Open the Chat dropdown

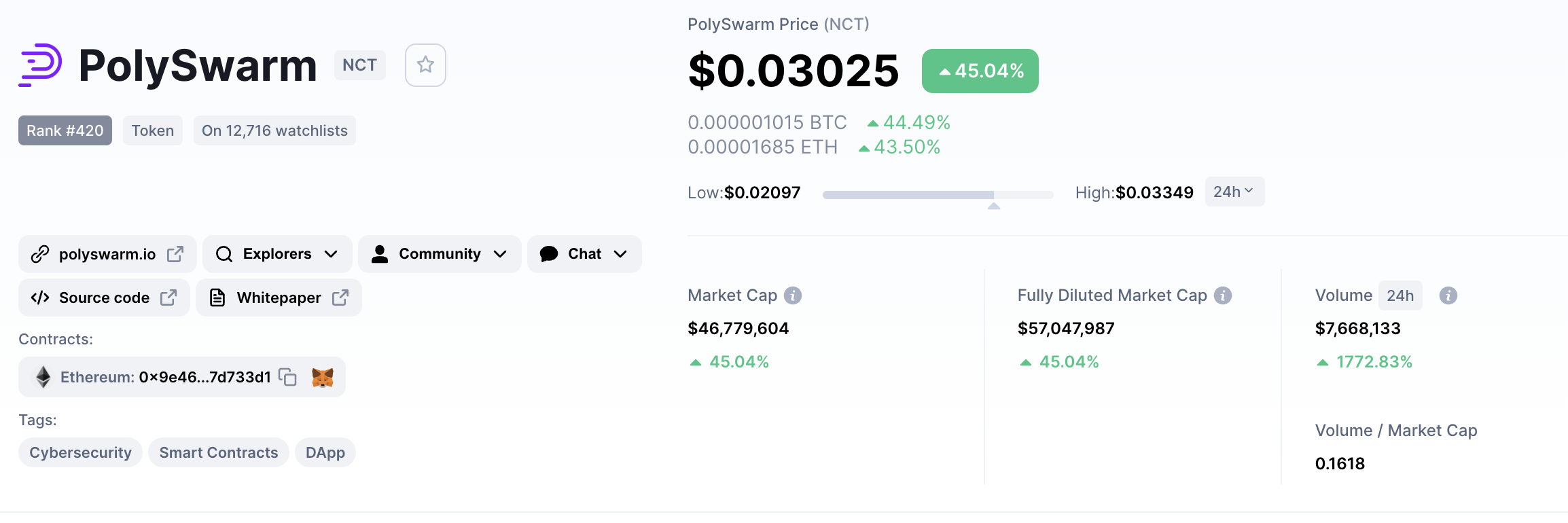click(x=584, y=254)
